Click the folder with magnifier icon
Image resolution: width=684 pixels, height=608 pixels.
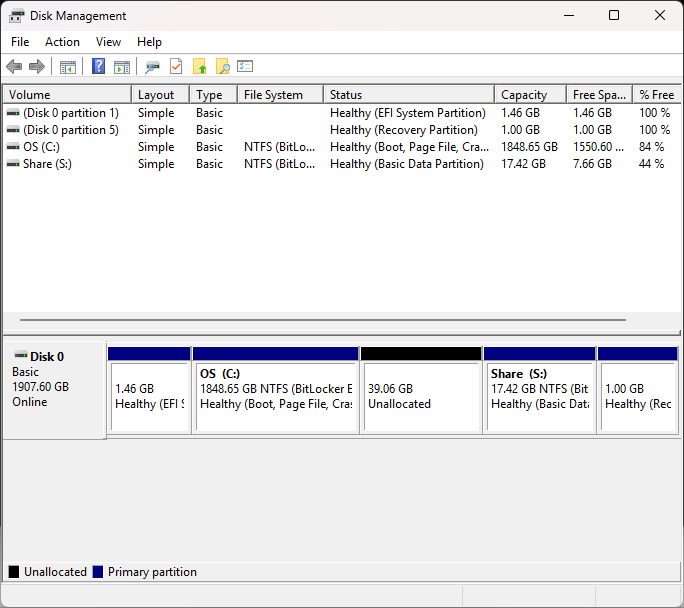pos(222,67)
